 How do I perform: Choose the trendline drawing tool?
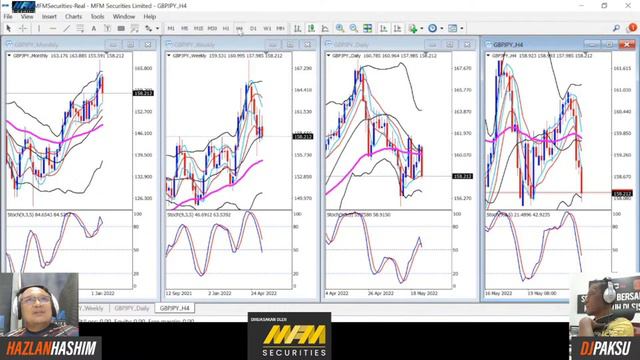[67, 28]
